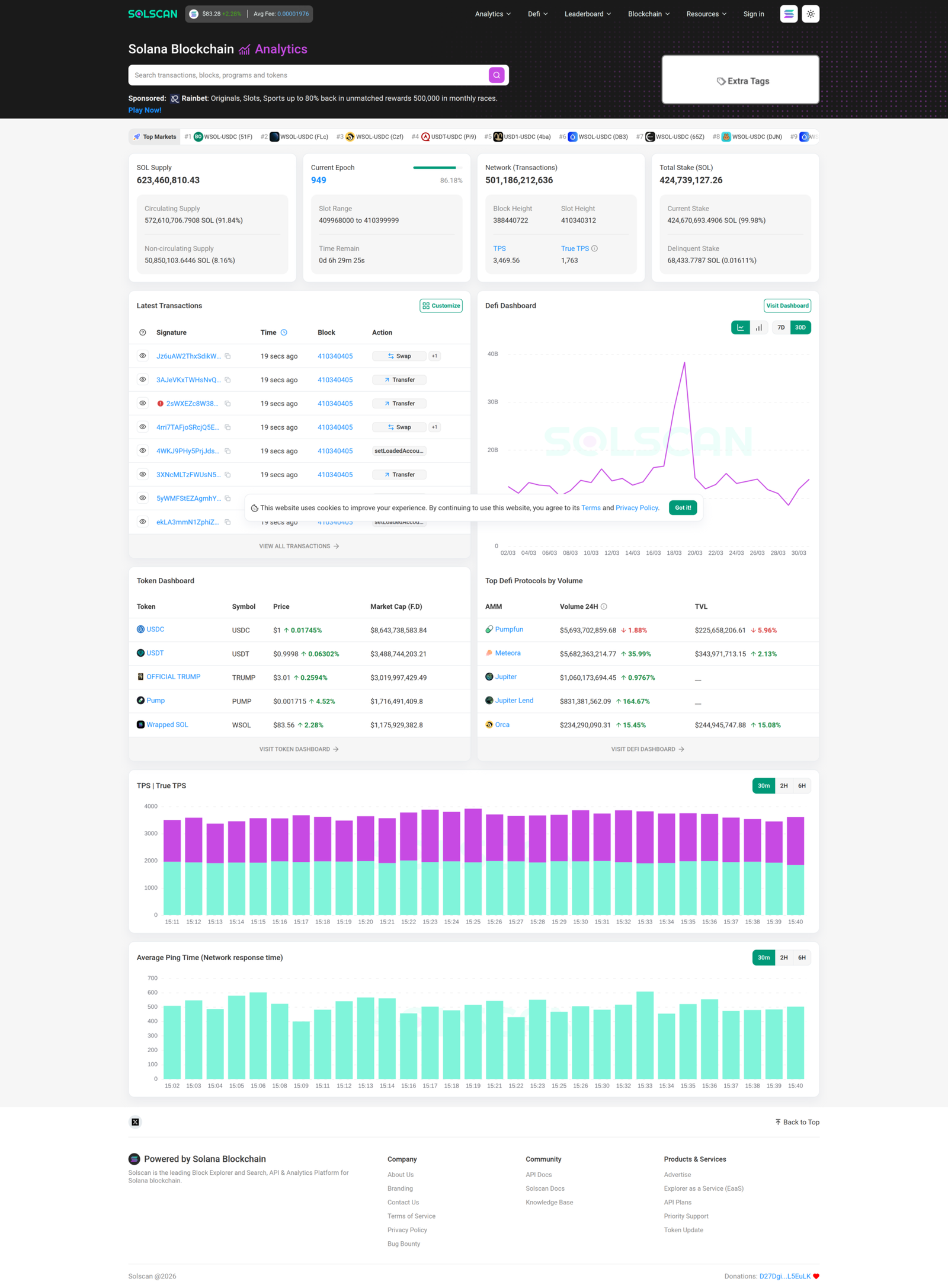Click Back to Top
Screen dimensions: 948x1288
pyautogui.click(x=798, y=1122)
